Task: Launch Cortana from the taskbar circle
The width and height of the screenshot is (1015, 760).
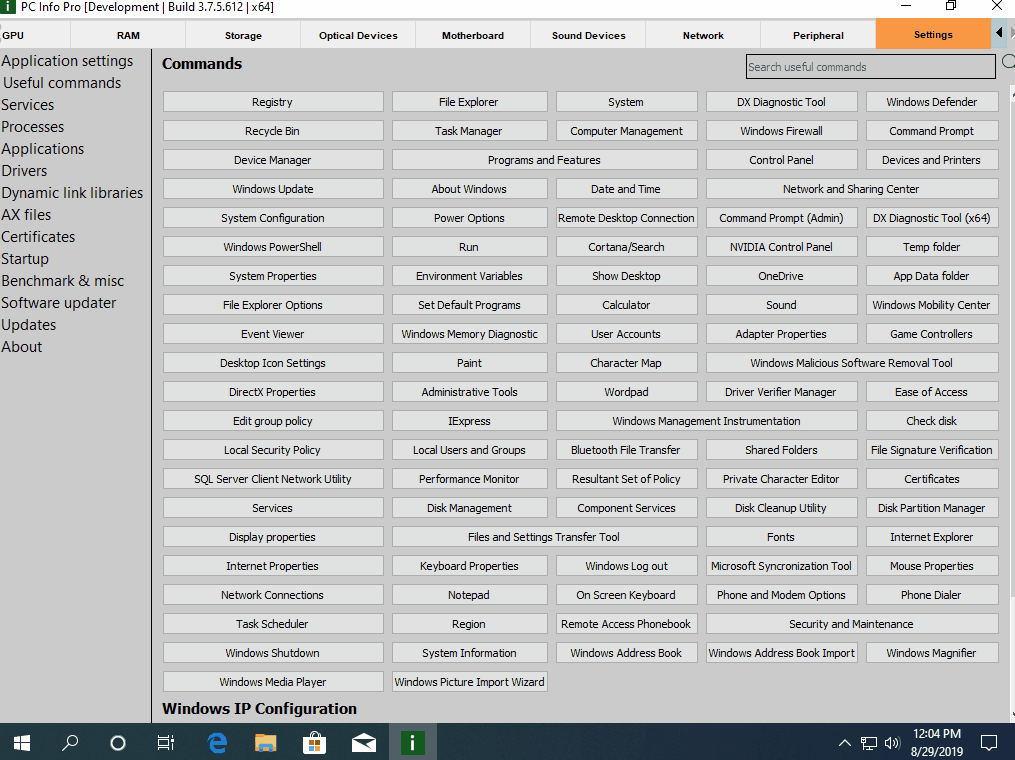Action: (118, 743)
